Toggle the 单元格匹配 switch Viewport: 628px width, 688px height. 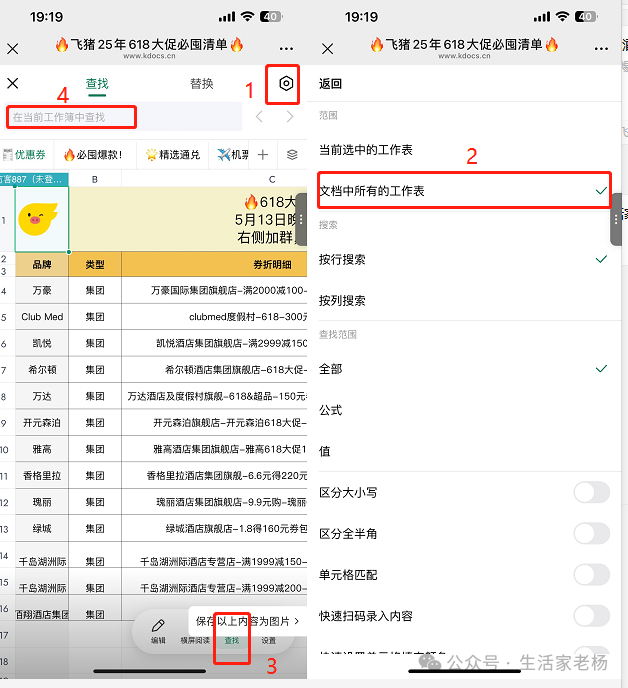click(x=592, y=575)
